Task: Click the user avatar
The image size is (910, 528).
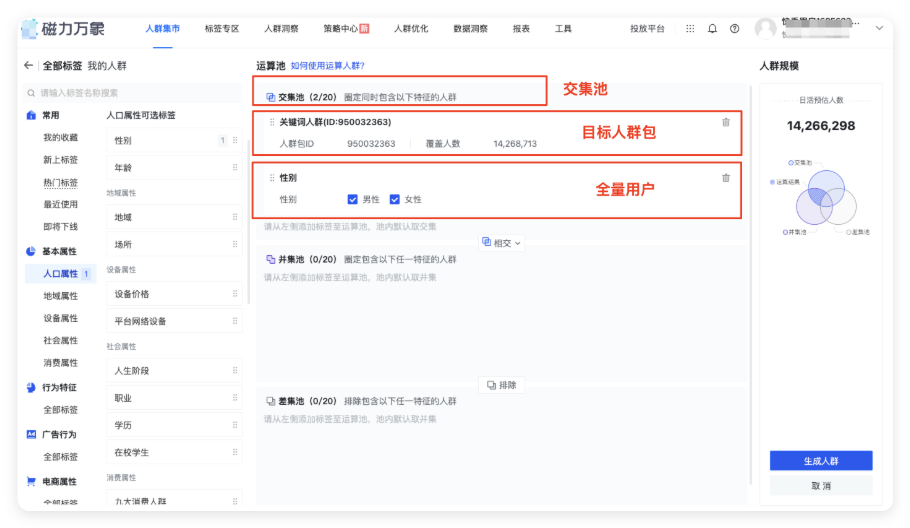Action: [x=765, y=28]
